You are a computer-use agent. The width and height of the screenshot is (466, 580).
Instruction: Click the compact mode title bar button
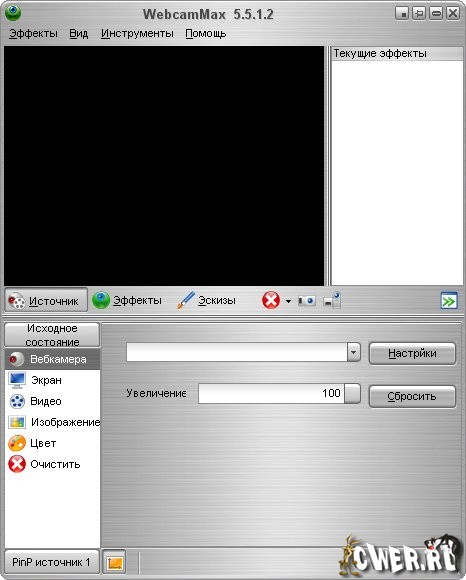[402, 14]
